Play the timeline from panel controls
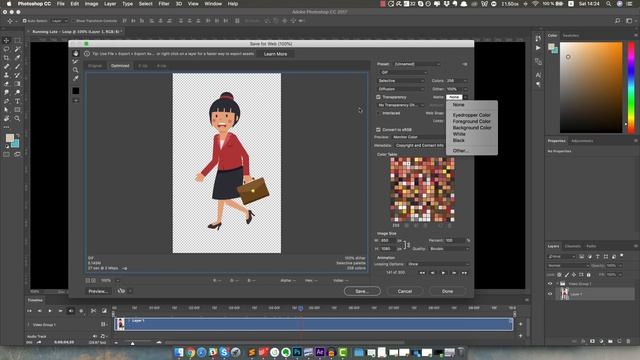Screen dimensions: 640x360 [x=50, y=311]
